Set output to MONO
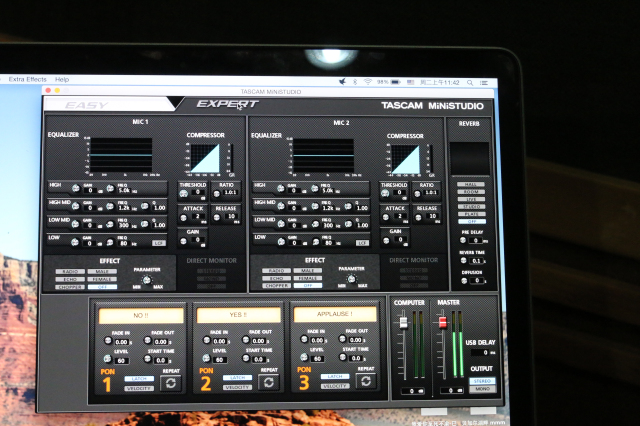640x426 pixels. (x=482, y=389)
